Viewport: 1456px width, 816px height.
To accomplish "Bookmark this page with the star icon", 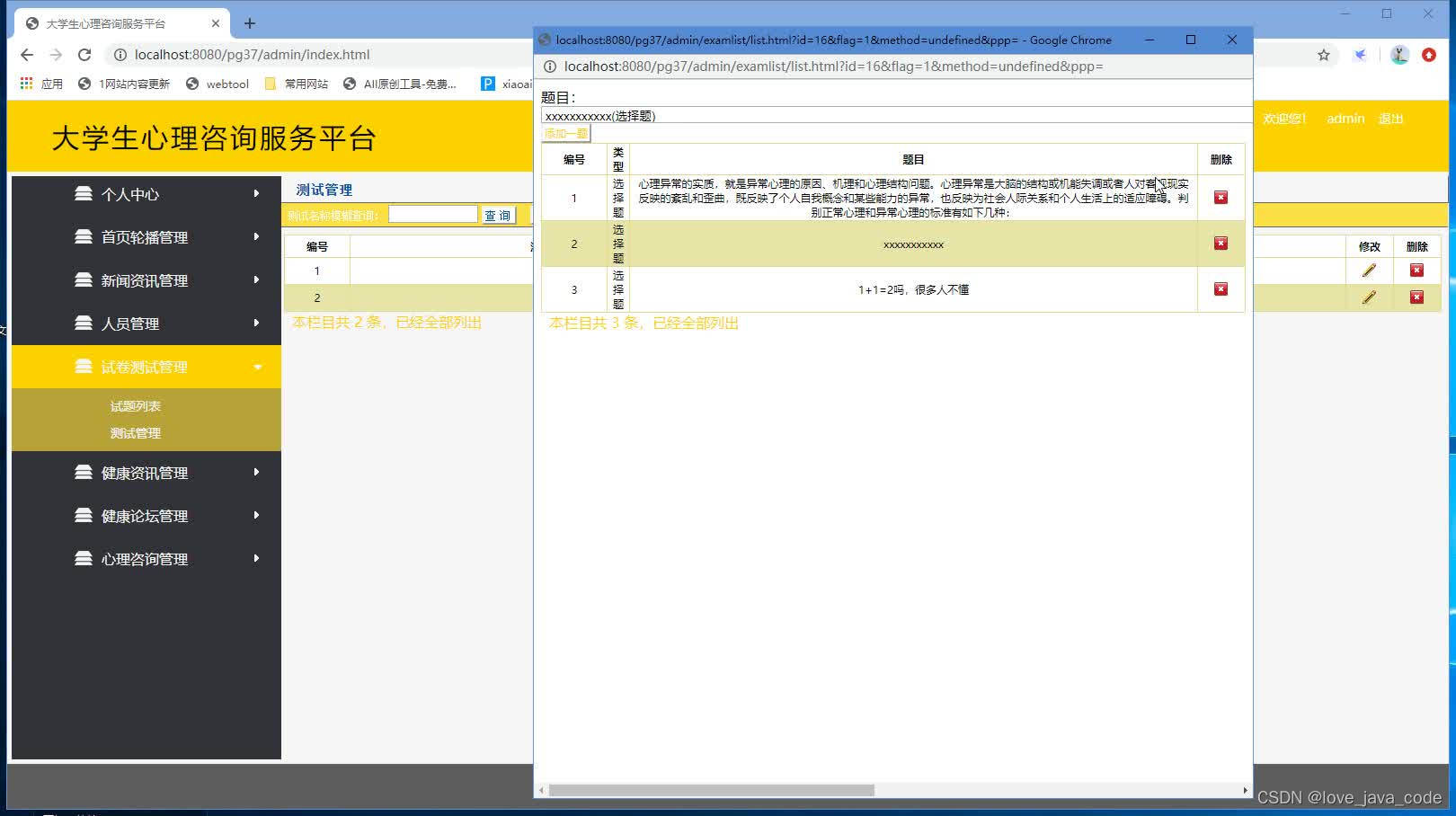I will tap(1324, 55).
